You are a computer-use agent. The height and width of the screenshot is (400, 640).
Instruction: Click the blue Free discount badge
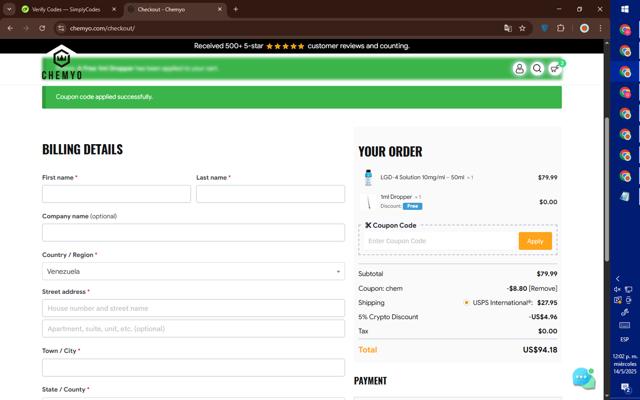(412, 206)
